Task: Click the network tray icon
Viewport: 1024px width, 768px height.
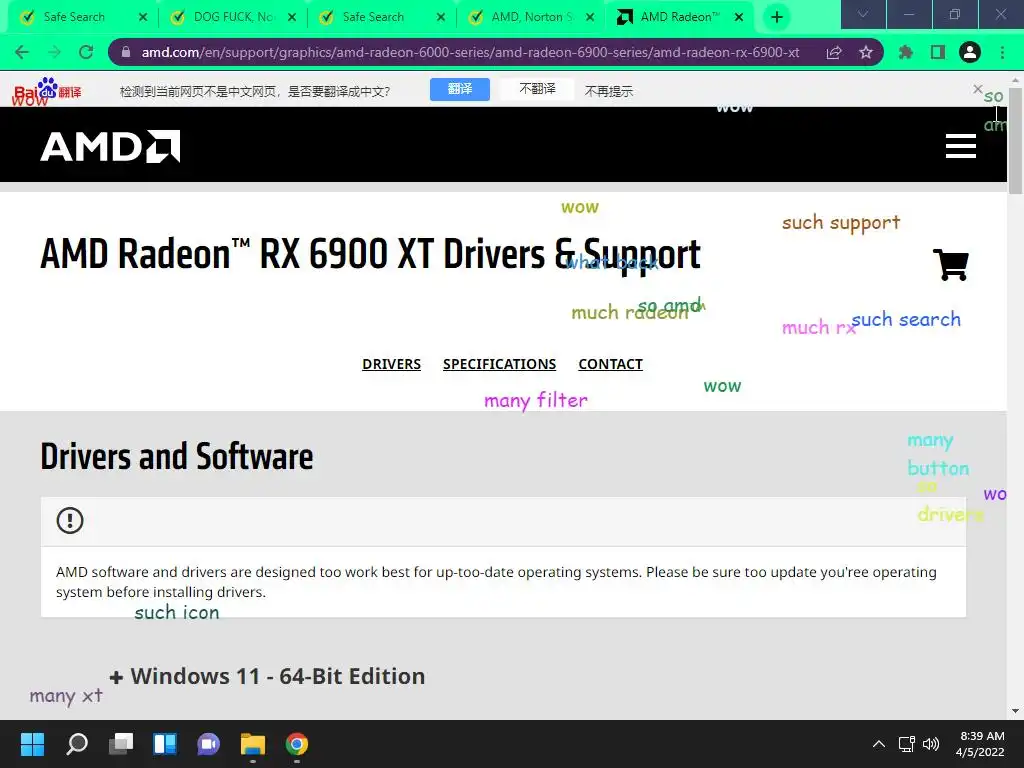Action: 906,744
